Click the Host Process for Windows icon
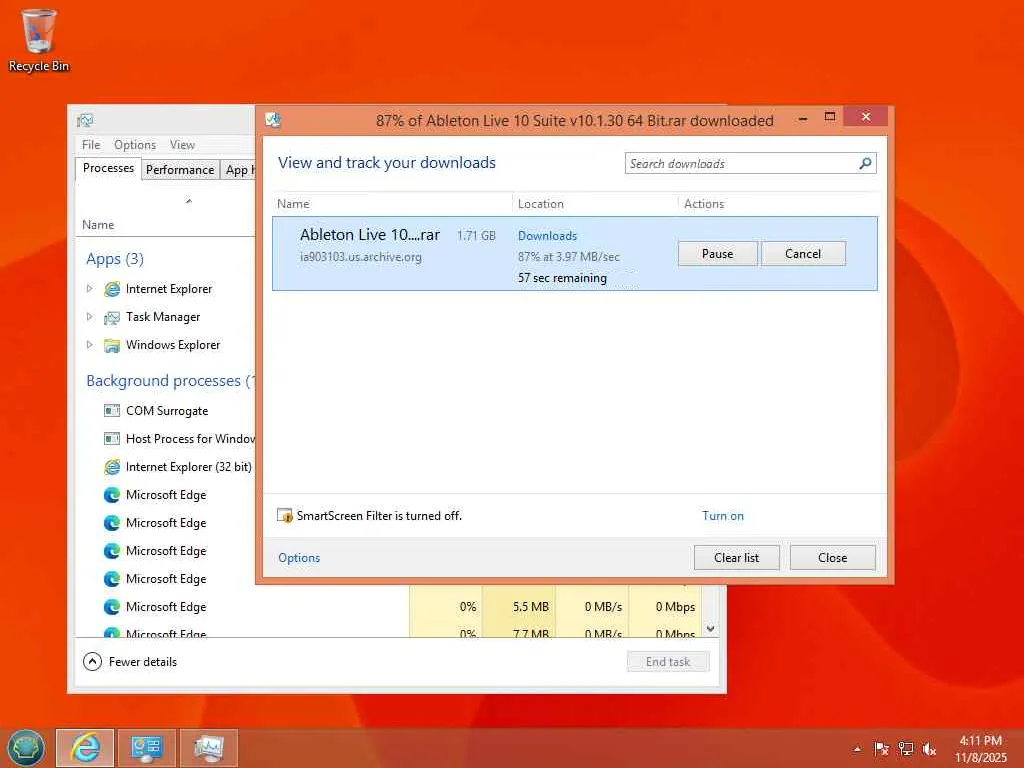Image resolution: width=1024 pixels, height=768 pixels. (x=112, y=439)
